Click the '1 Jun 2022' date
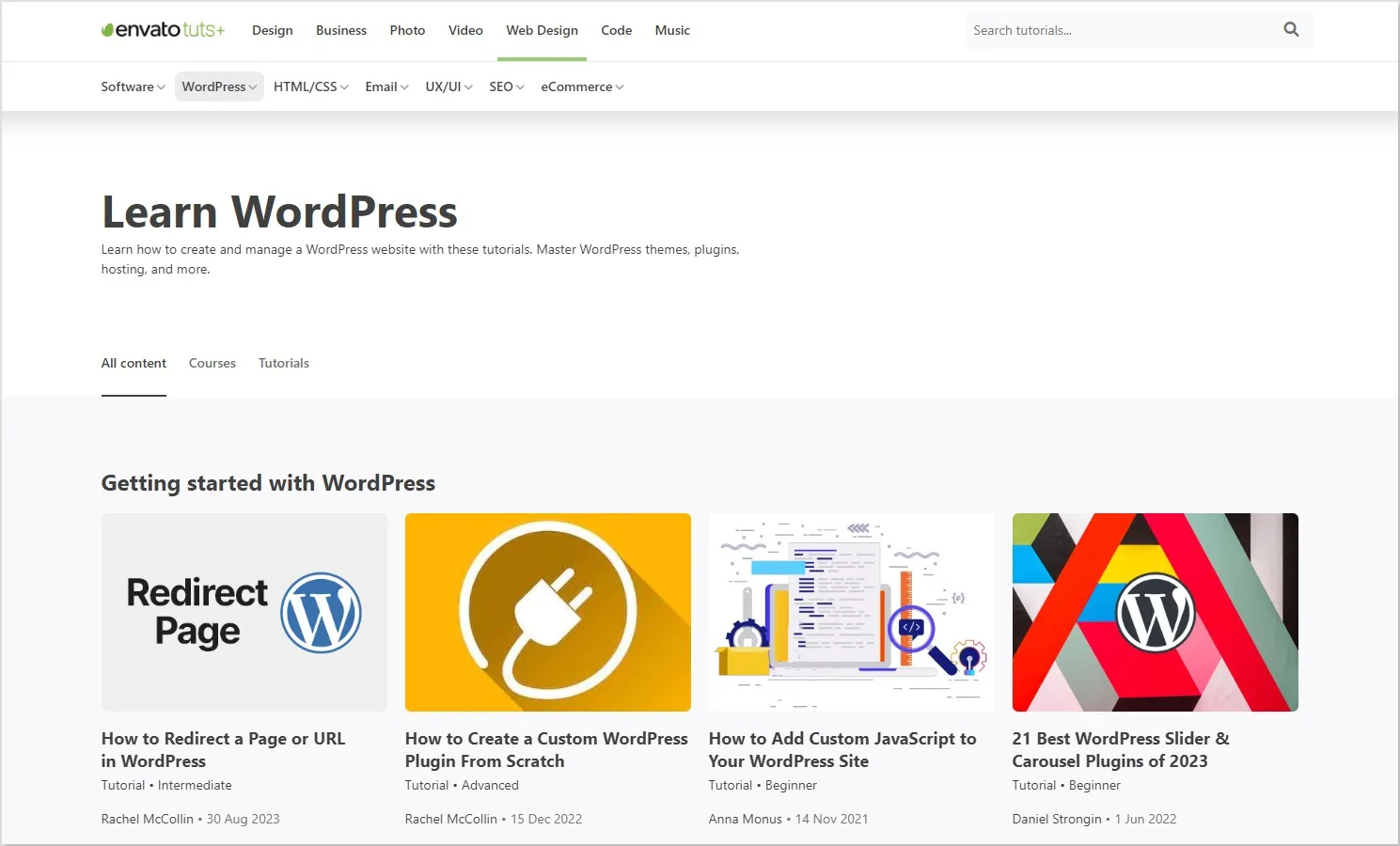Image resolution: width=1400 pixels, height=846 pixels. 1145,819
